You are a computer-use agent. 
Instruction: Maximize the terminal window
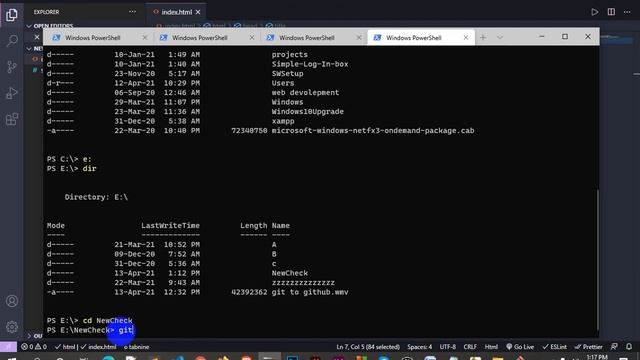pyautogui.click(x=565, y=37)
